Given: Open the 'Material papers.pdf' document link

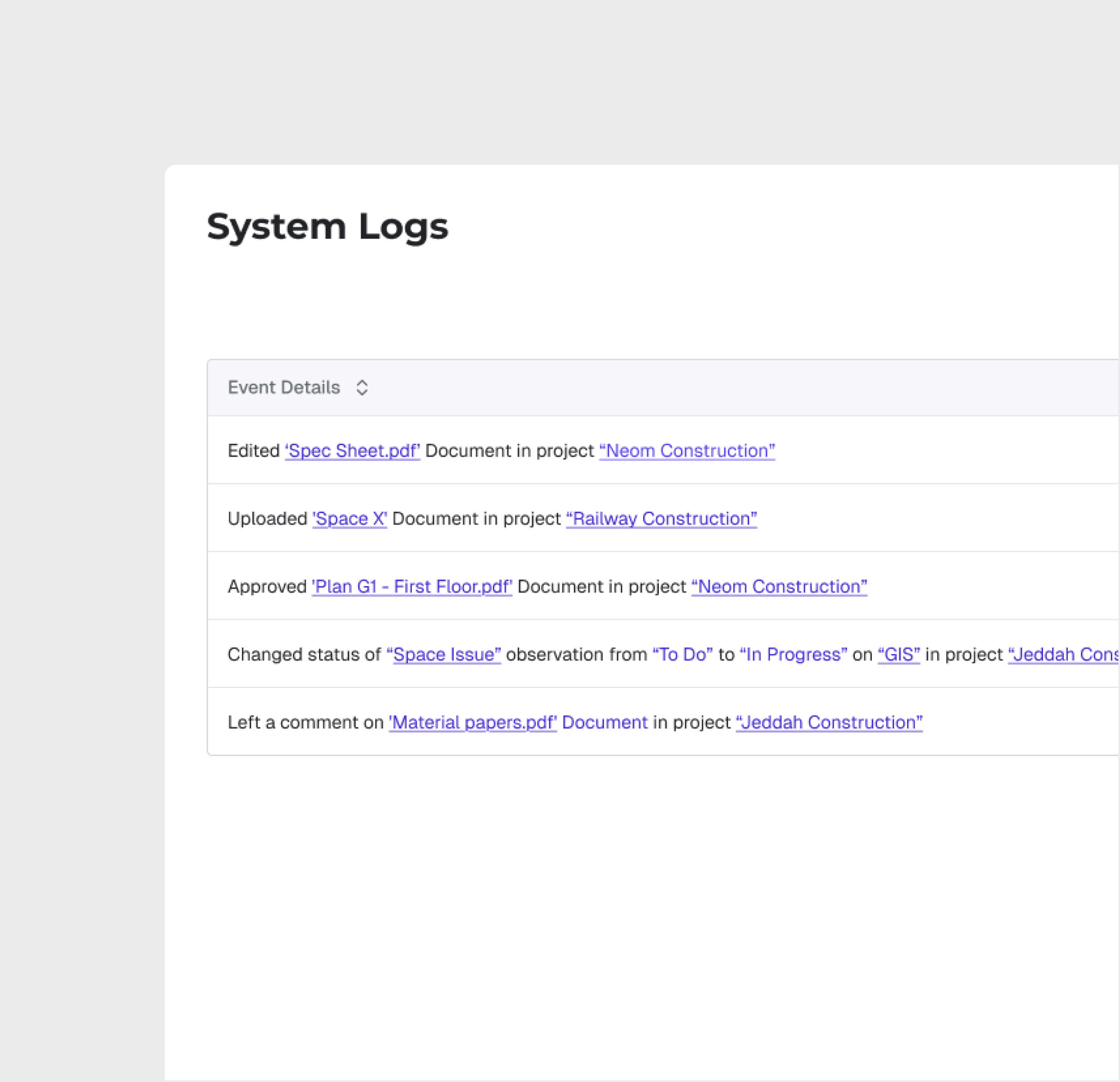Looking at the screenshot, I should pos(472,723).
